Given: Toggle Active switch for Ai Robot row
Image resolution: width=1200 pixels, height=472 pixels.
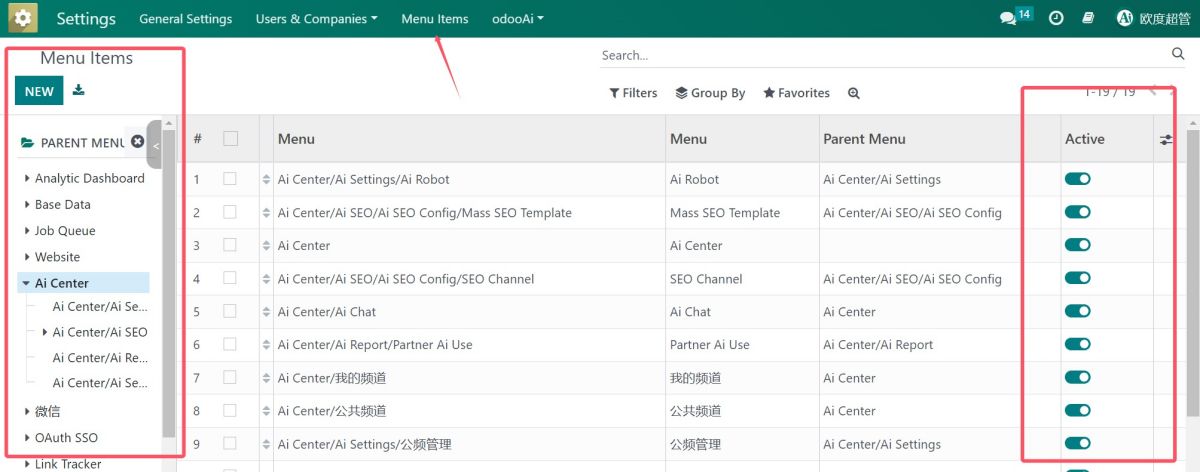Looking at the screenshot, I should (1077, 179).
